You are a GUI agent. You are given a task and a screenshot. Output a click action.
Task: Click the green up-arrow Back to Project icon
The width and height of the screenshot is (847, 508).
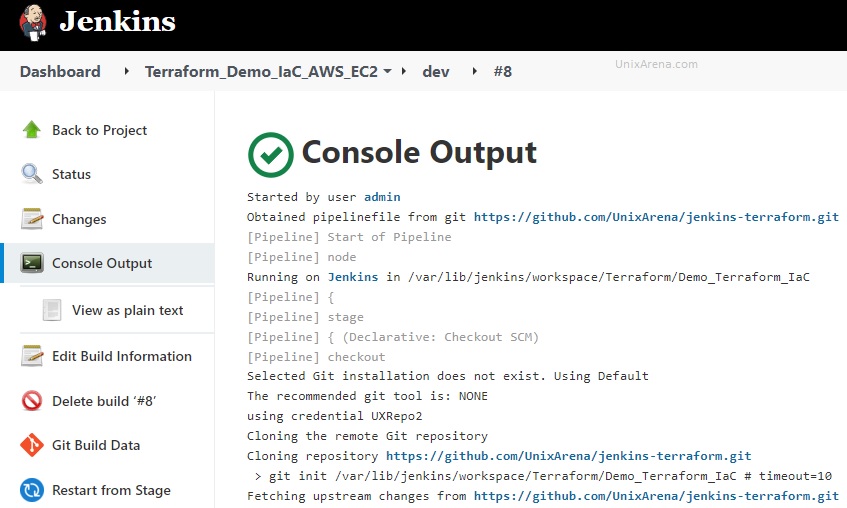coord(32,130)
